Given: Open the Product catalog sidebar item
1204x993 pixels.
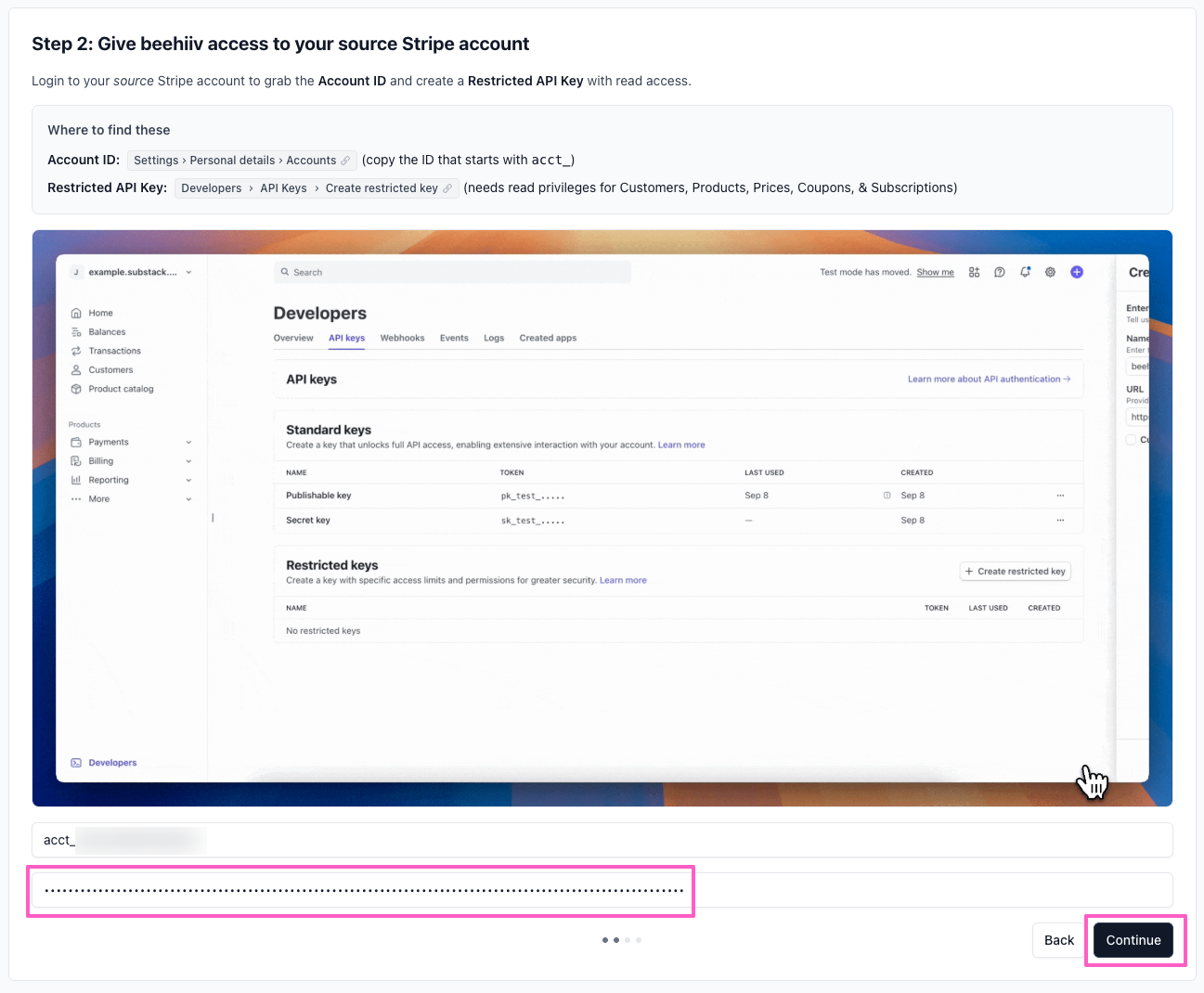Looking at the screenshot, I should point(121,389).
